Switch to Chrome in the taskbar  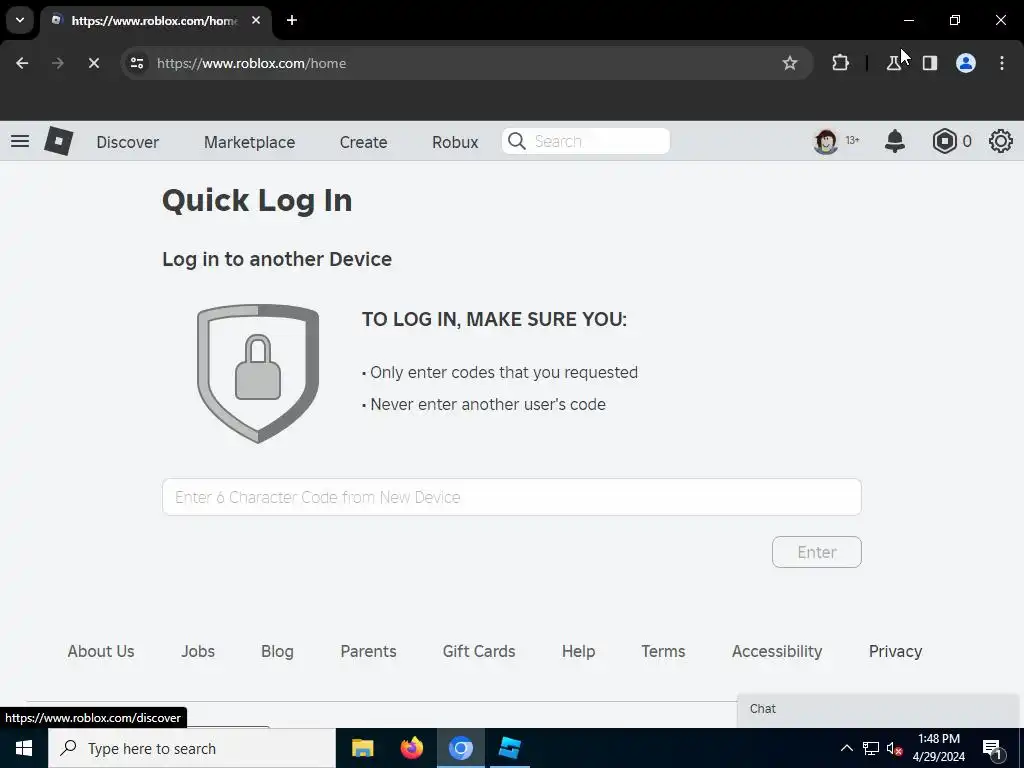point(460,748)
